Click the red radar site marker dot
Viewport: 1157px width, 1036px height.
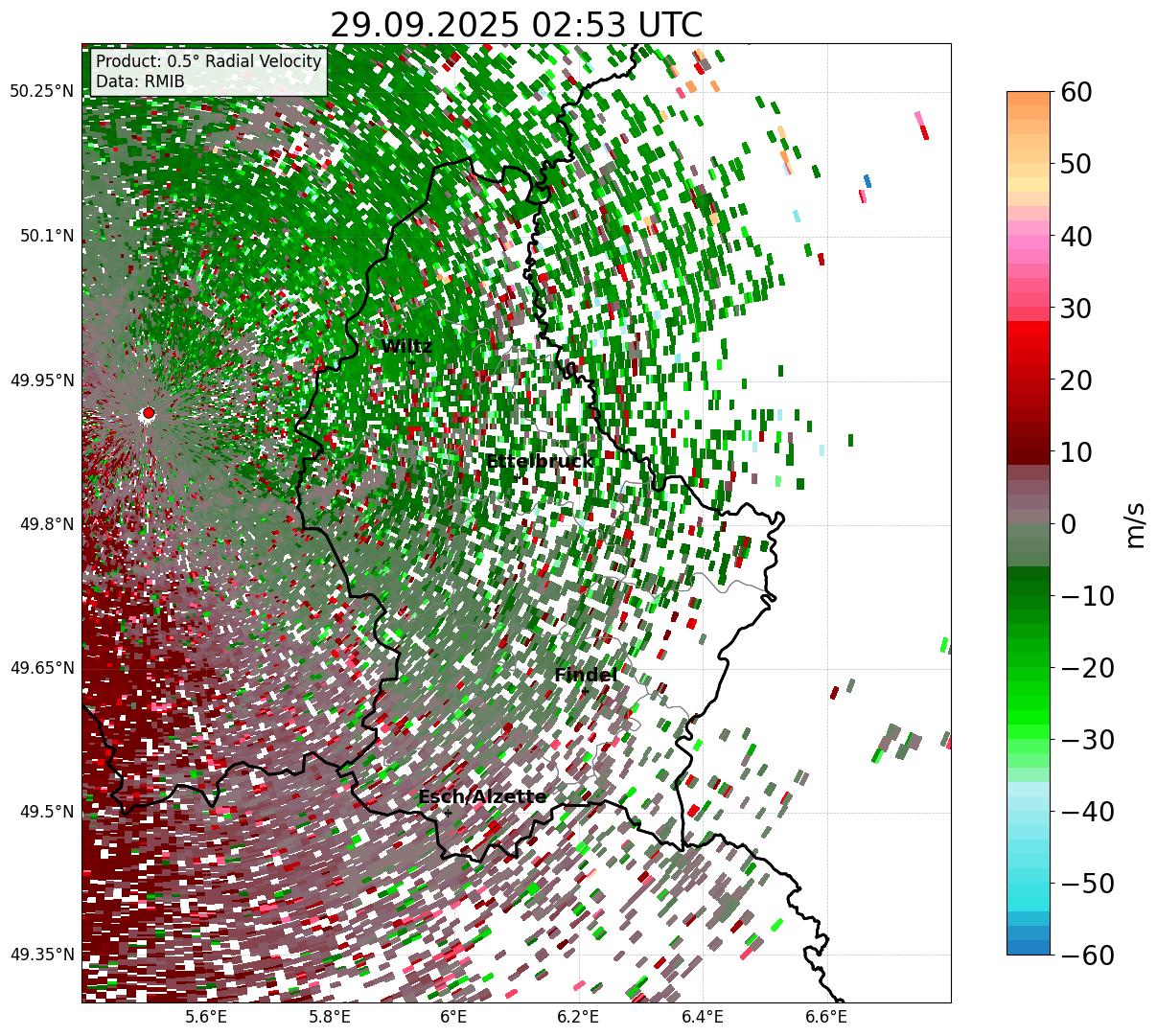point(149,413)
